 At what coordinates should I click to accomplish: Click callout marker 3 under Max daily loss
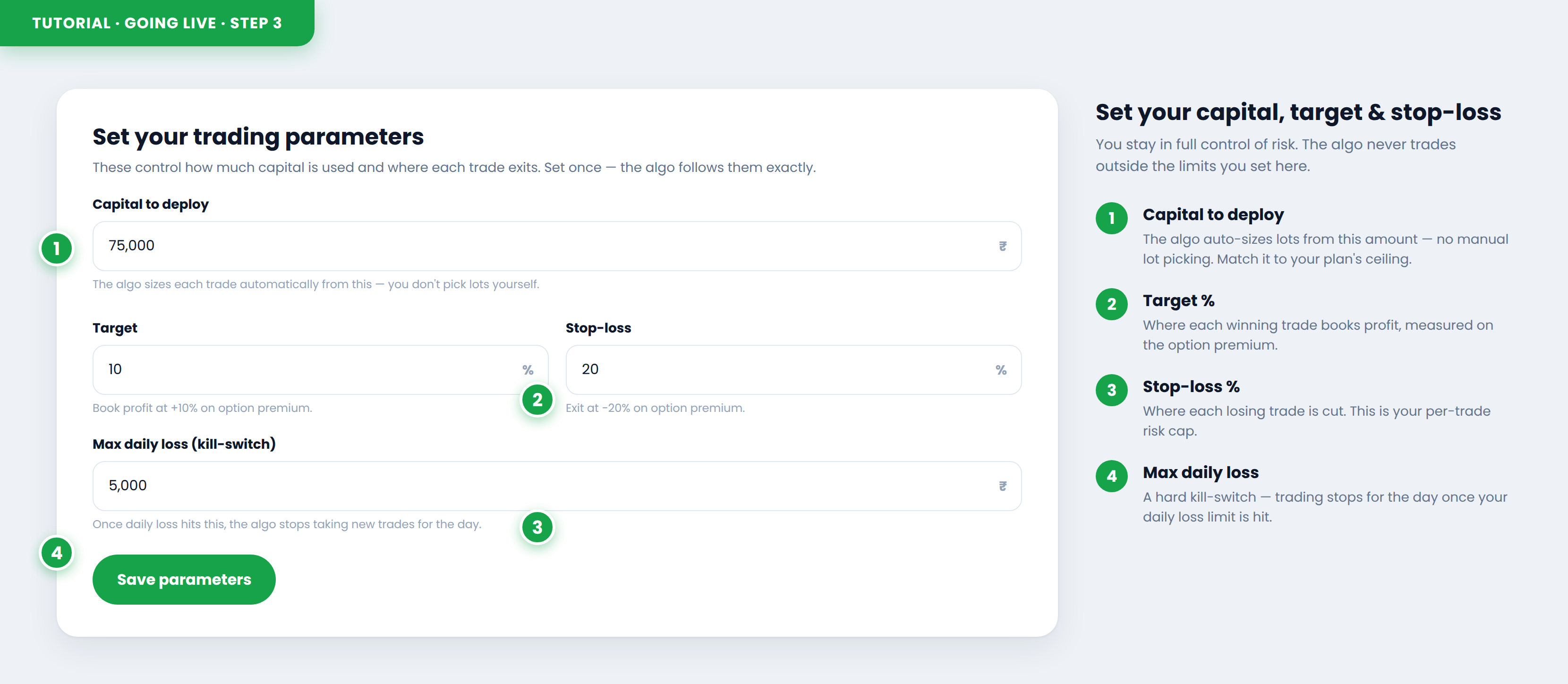pos(537,527)
